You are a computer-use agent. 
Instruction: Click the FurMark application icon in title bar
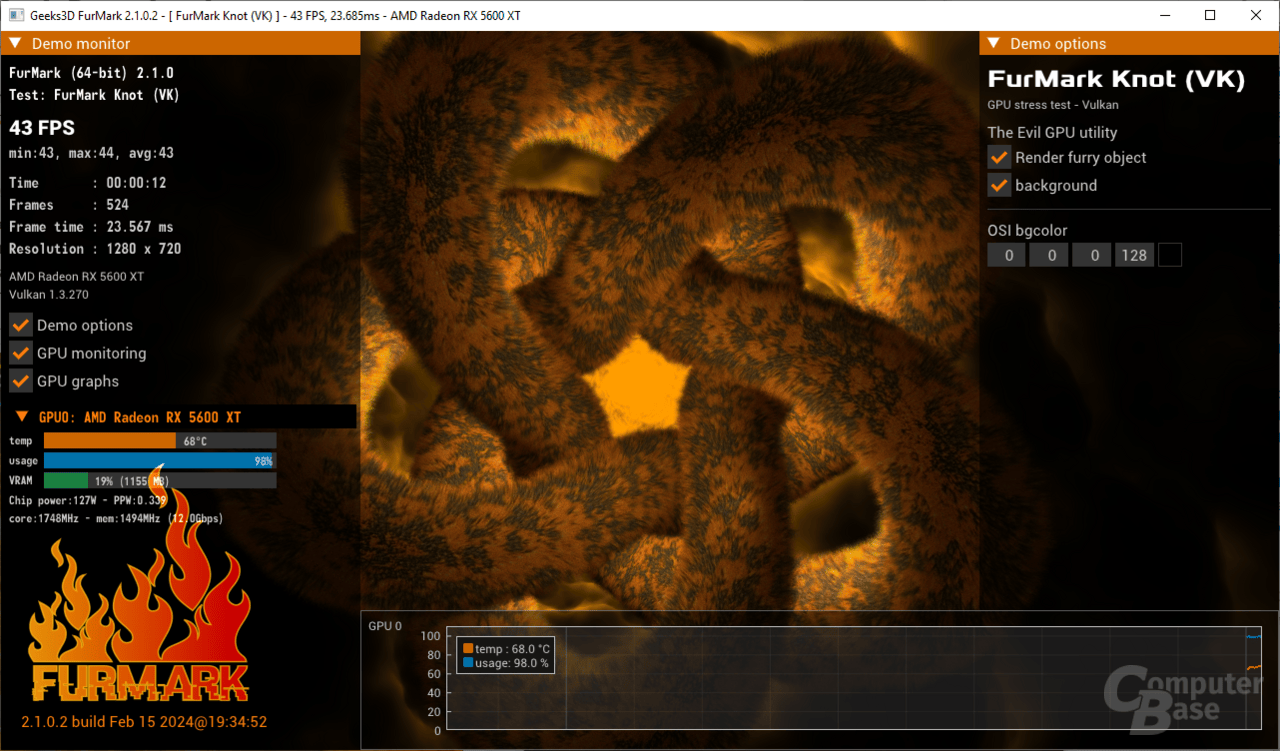pos(17,15)
